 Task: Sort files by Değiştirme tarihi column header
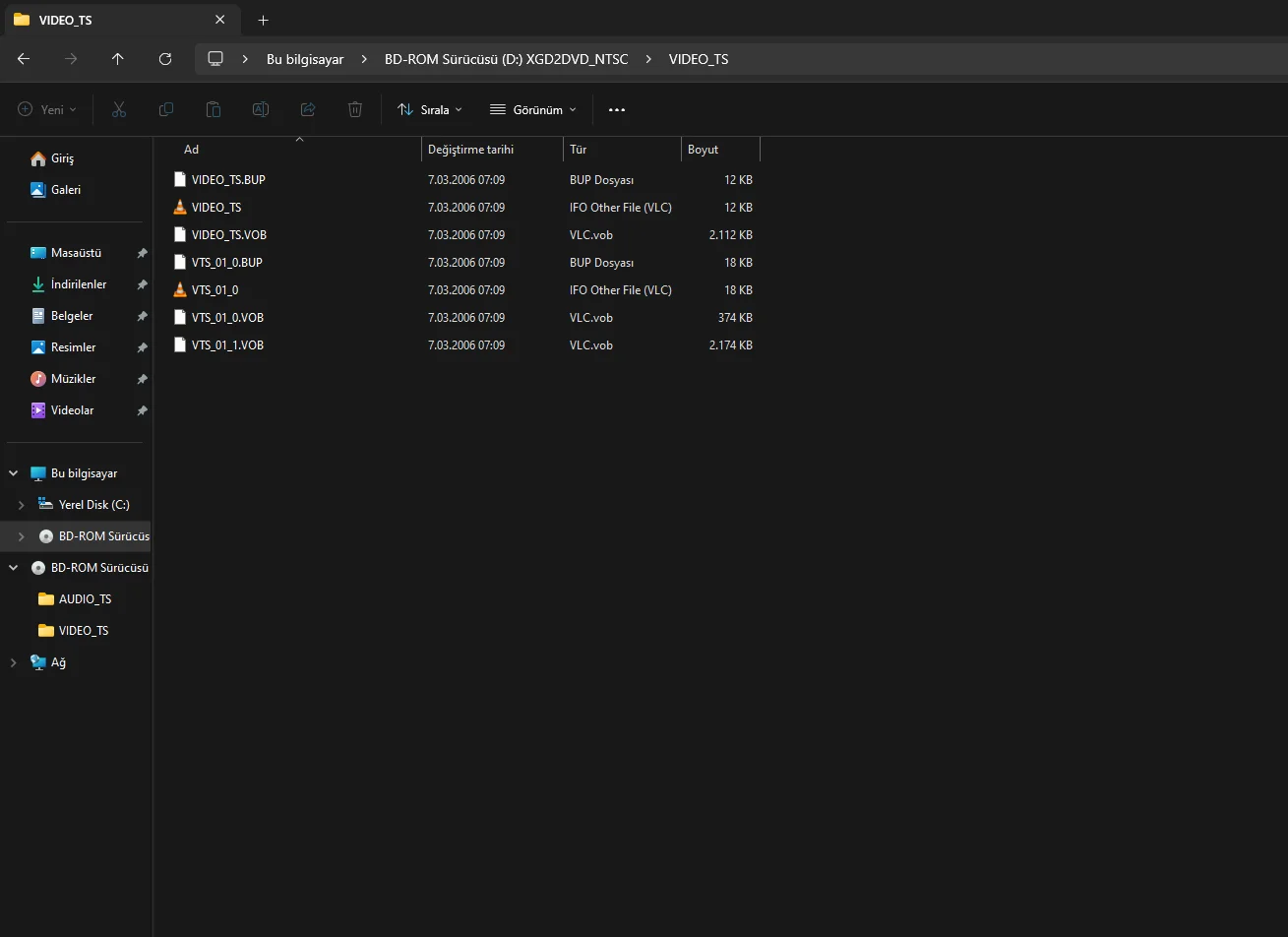tap(470, 150)
